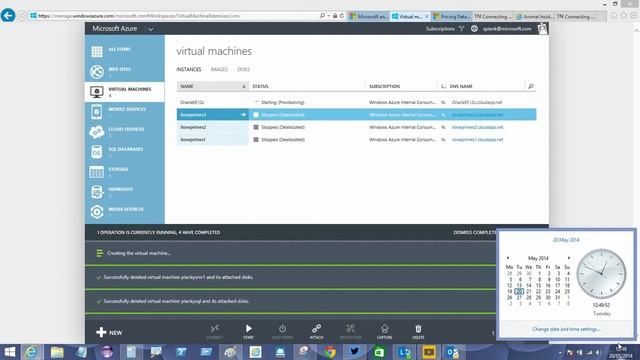Refresh the page in browser address bar
This screenshot has width=640, height=360.
pos(342,16)
